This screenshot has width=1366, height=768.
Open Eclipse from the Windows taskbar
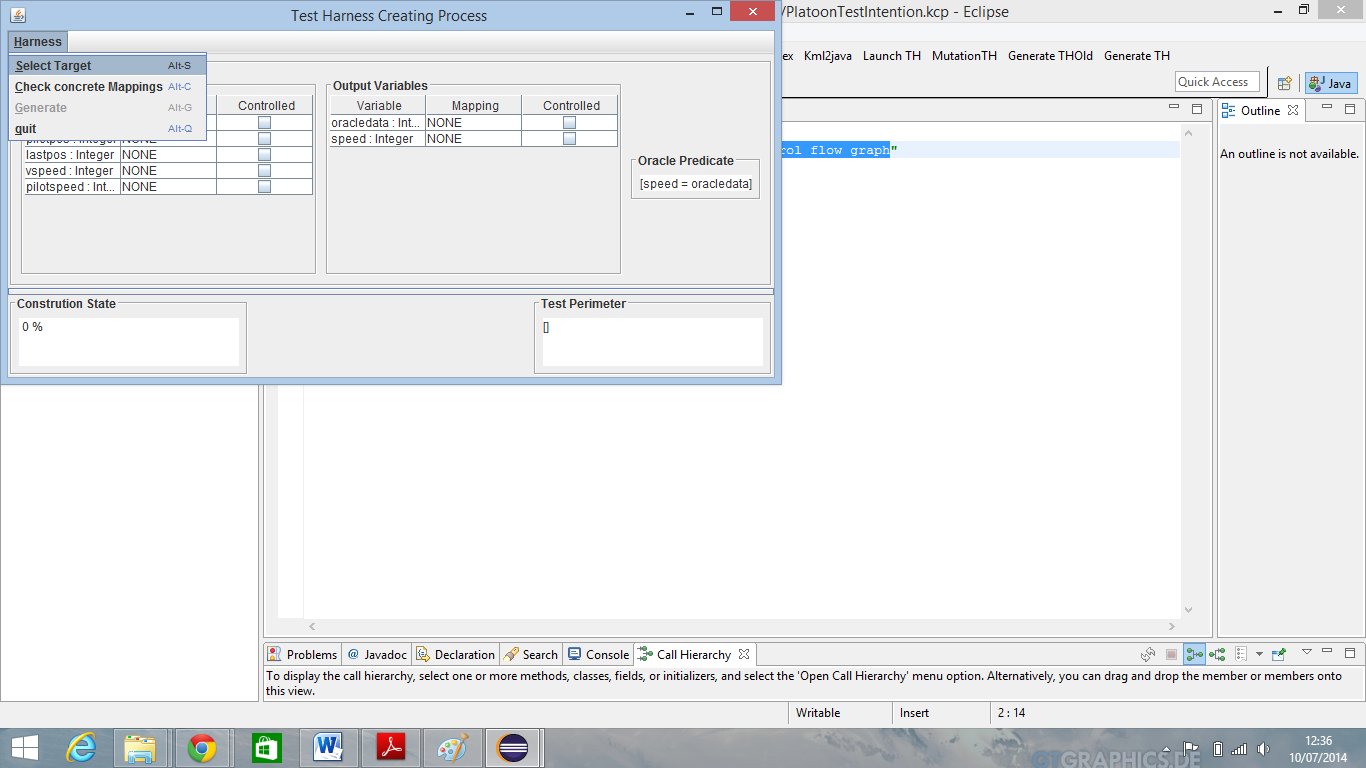513,748
